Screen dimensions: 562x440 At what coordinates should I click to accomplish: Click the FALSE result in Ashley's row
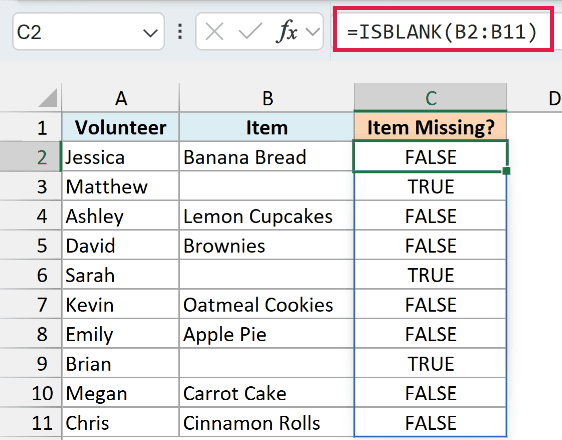pyautogui.click(x=430, y=216)
